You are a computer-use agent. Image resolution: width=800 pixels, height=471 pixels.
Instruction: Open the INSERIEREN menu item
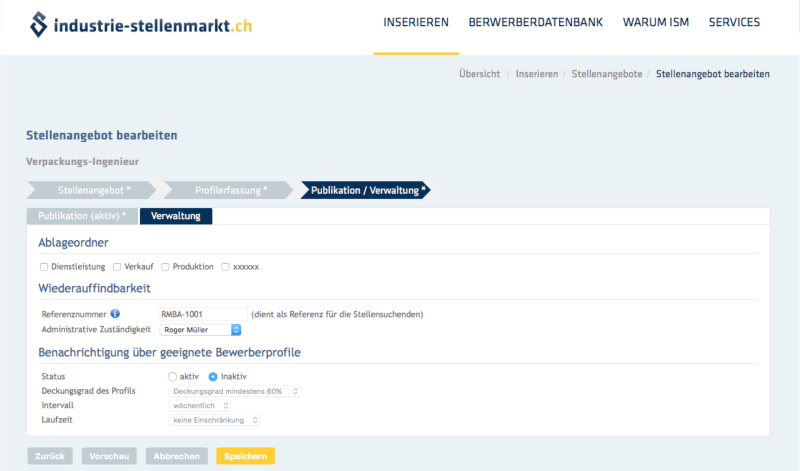[x=416, y=22]
